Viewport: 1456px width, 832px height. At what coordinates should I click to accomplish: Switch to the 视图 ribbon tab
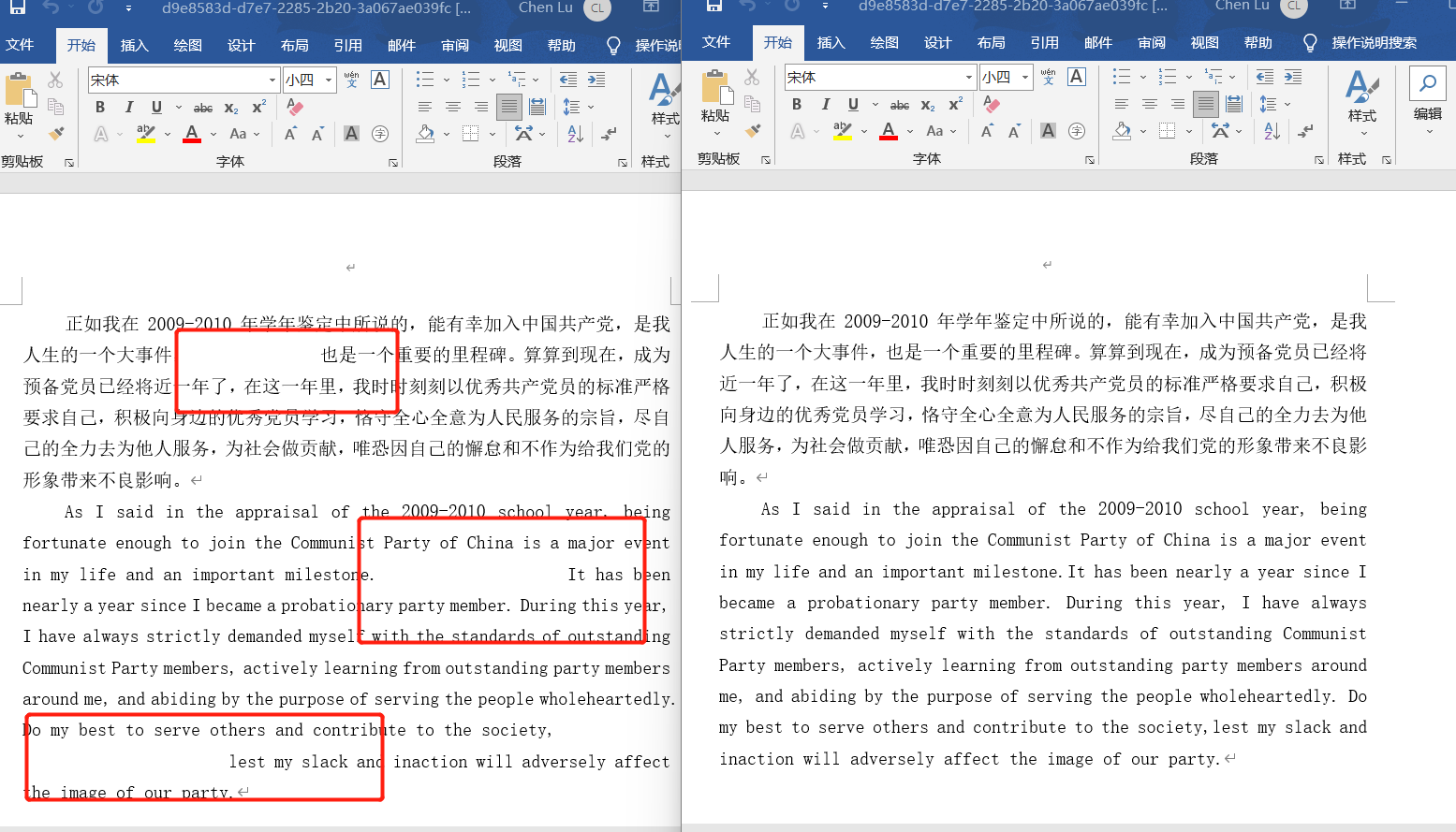pyautogui.click(x=508, y=42)
